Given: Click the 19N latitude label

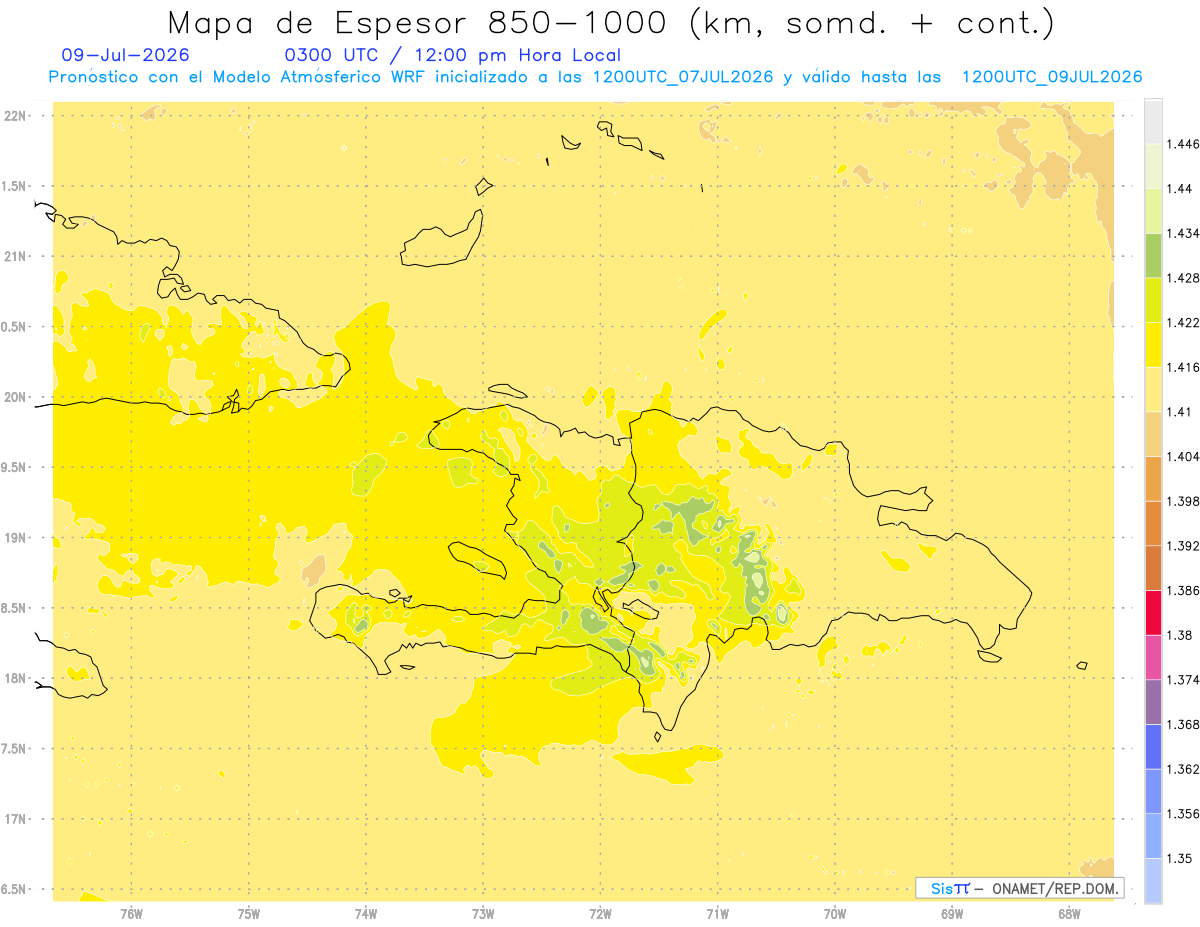Looking at the screenshot, I should coord(17,538).
